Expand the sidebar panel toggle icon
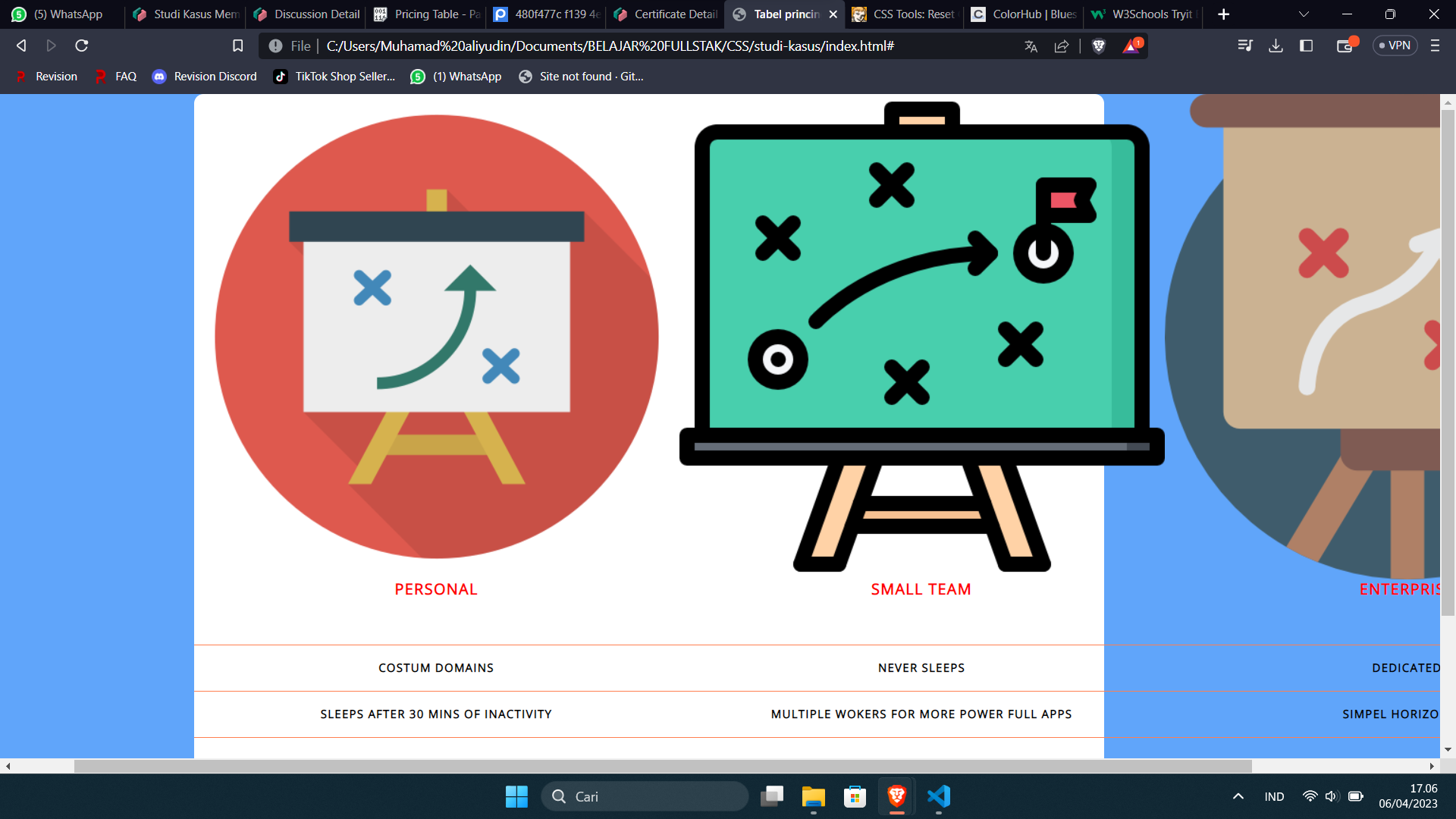 tap(1306, 45)
